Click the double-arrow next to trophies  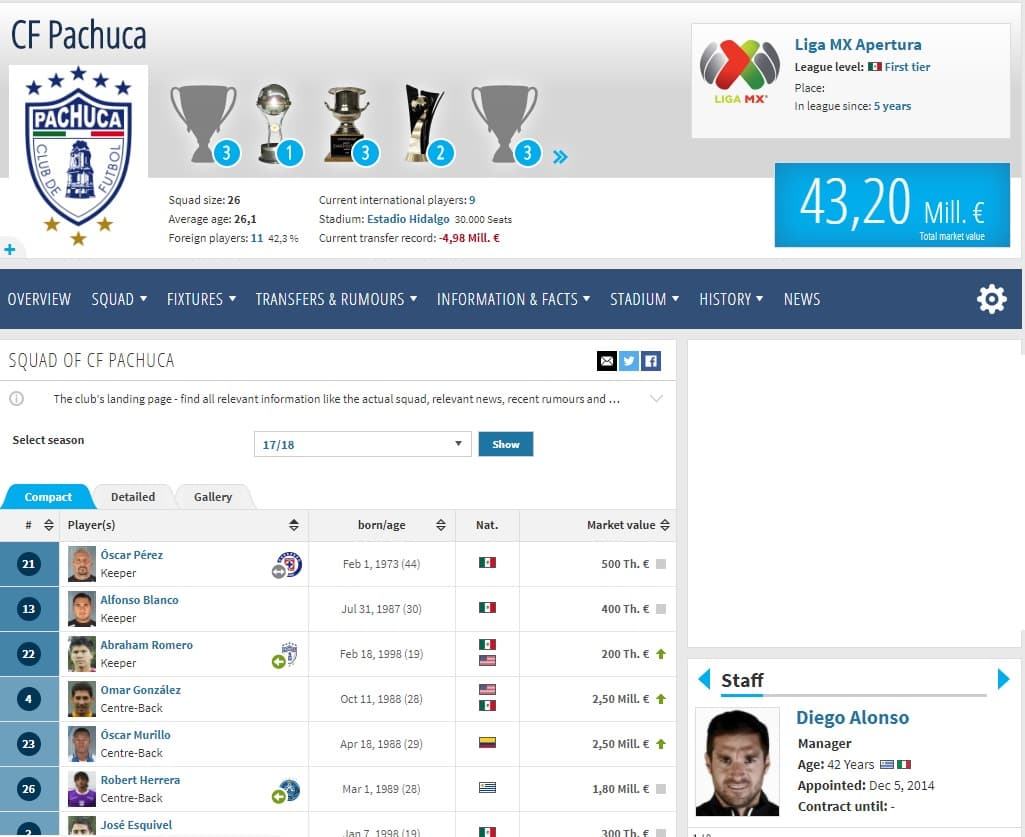coord(560,156)
